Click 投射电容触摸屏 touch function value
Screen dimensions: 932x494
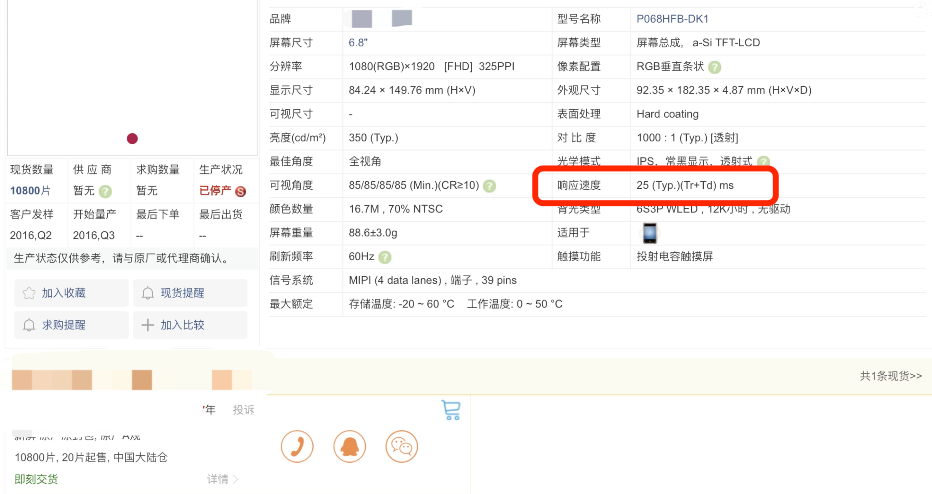pyautogui.click(x=675, y=257)
